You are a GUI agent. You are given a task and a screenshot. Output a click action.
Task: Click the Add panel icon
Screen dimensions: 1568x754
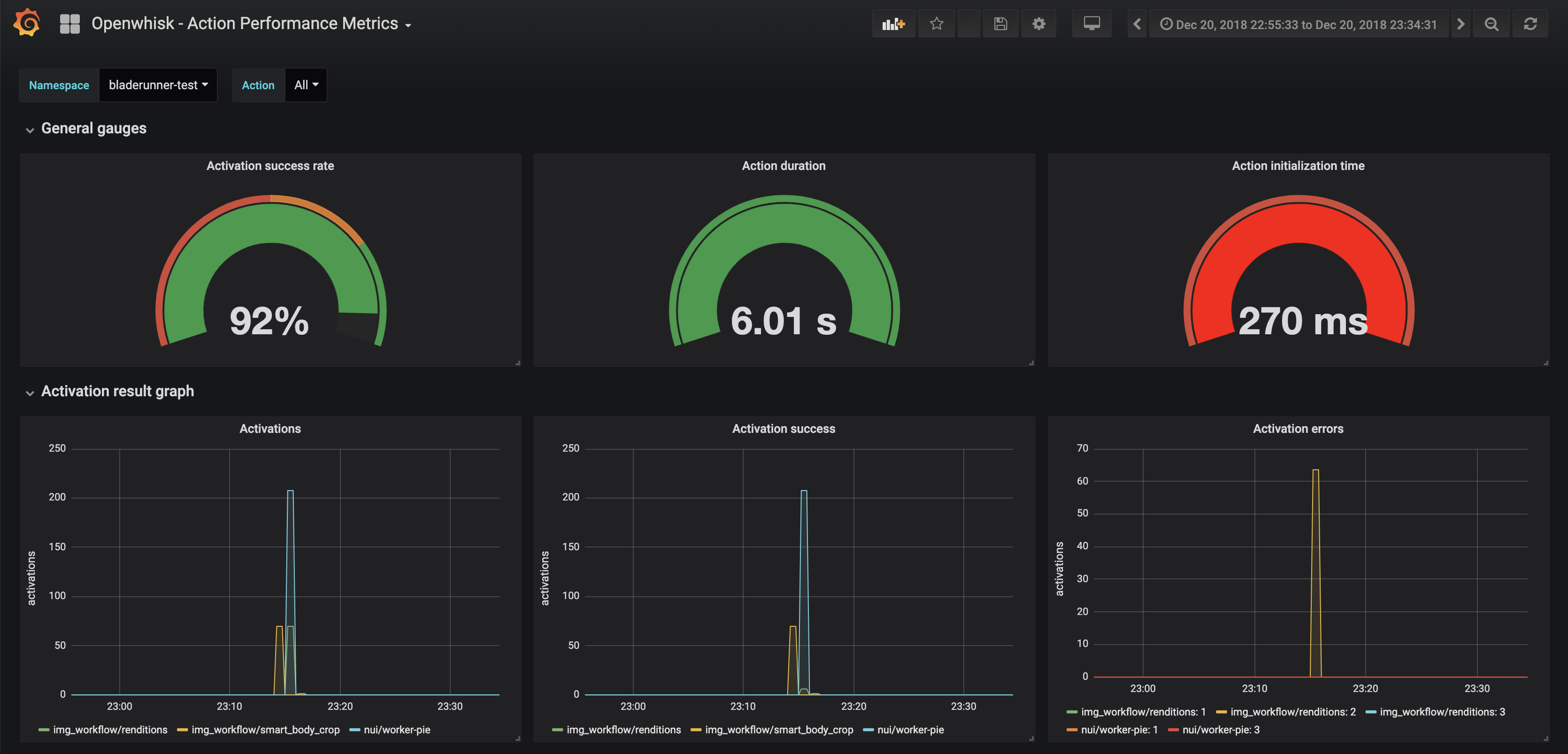point(893,24)
